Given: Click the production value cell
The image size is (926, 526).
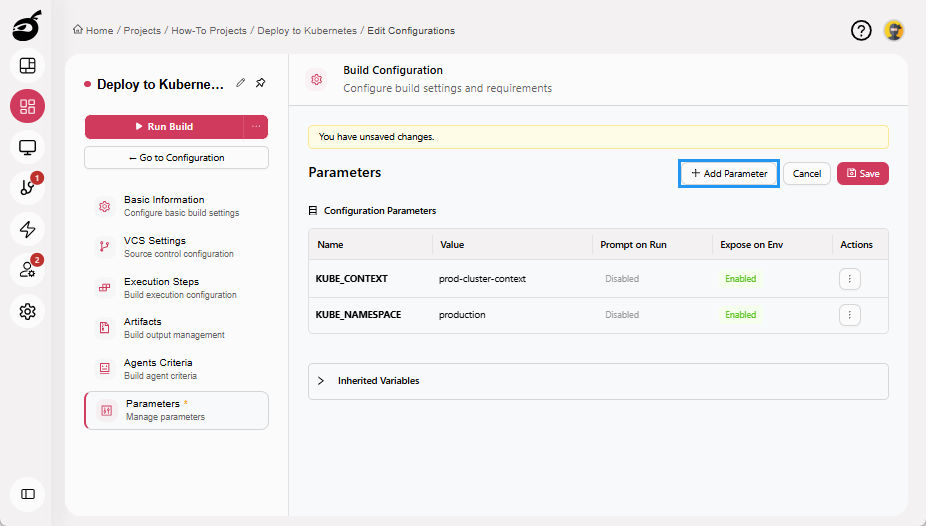Looking at the screenshot, I should tap(462, 315).
